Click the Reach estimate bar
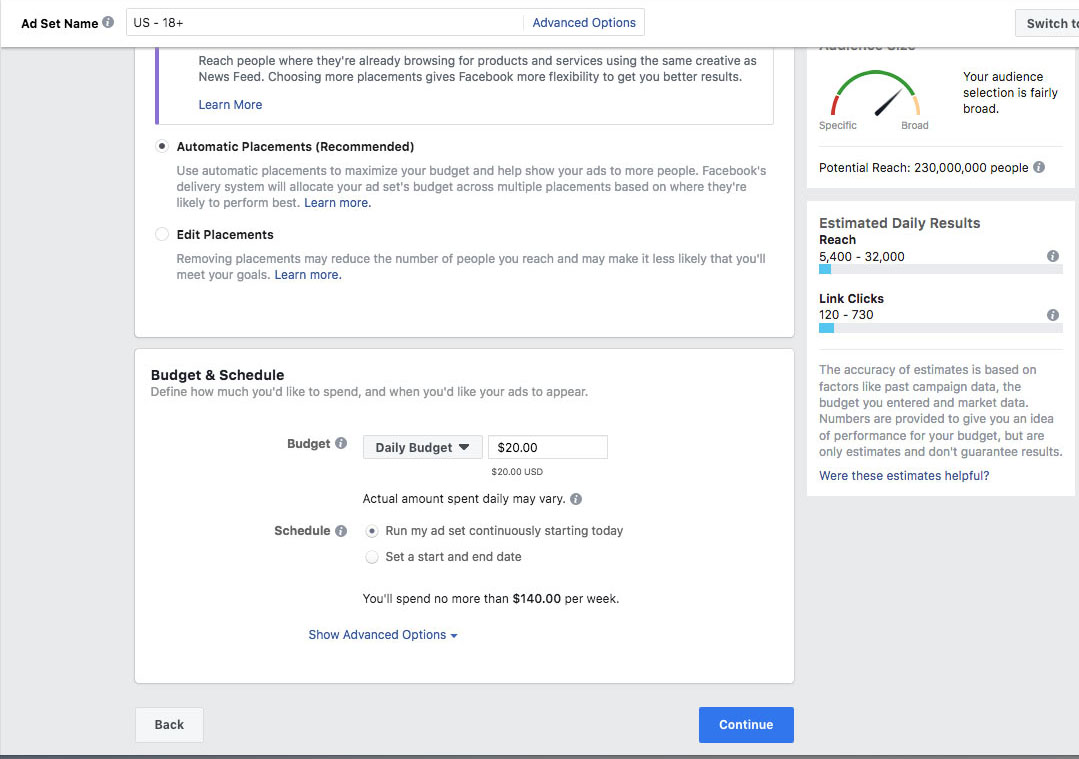The height and width of the screenshot is (759, 1079). coord(940,269)
